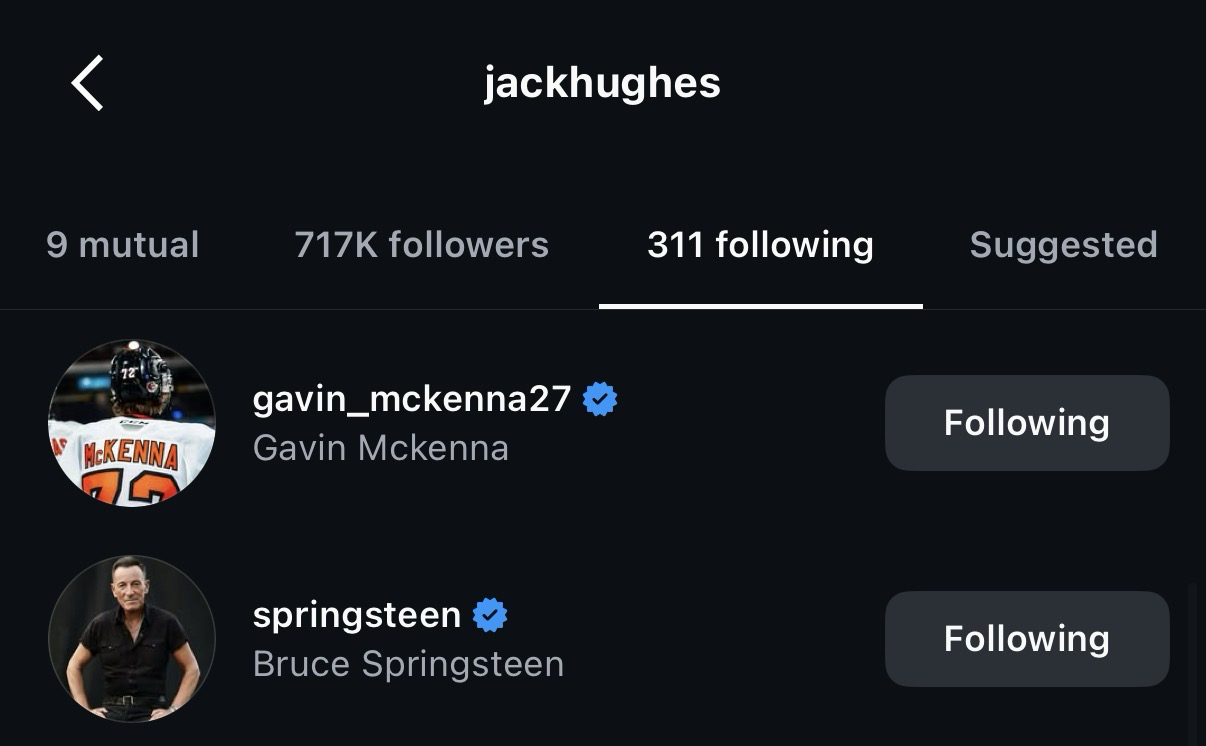Screen dimensions: 1206x746
Task: Select the 311 following tab
Action: (x=760, y=245)
